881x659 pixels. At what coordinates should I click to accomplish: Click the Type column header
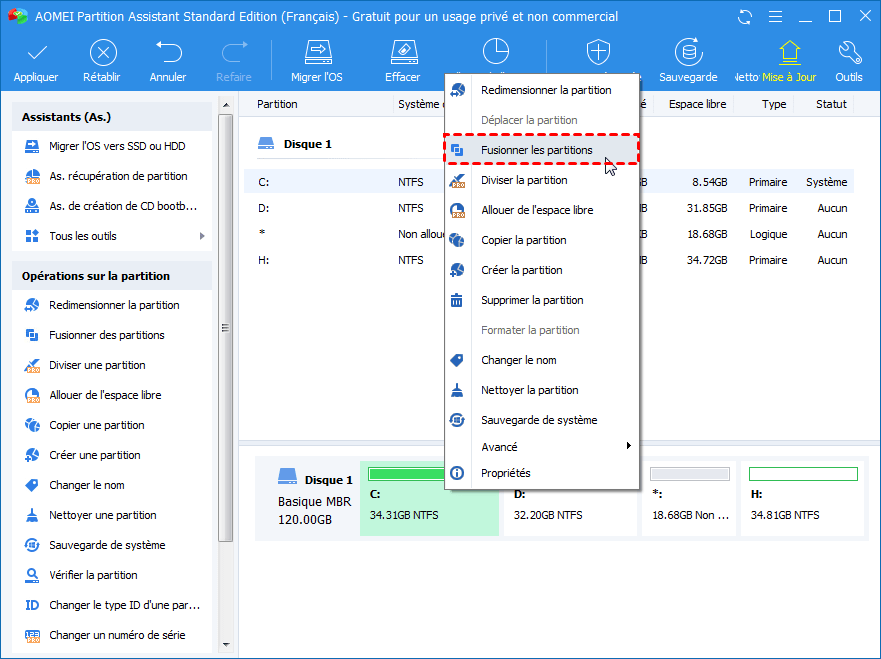(x=774, y=104)
